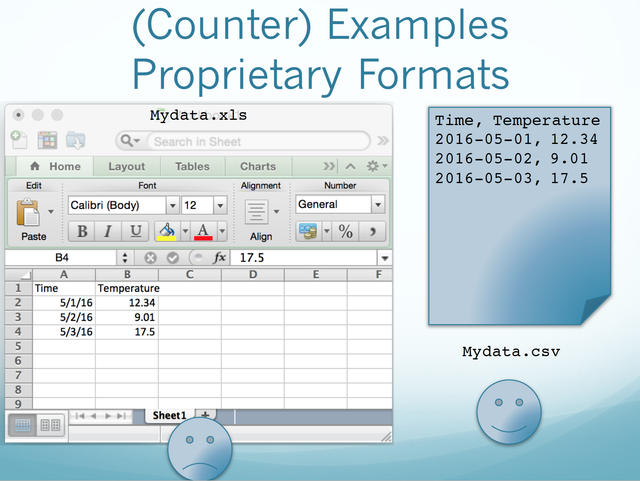Open the Layout ribbon tab
Image resolution: width=640 pixels, height=481 pixels.
(127, 167)
